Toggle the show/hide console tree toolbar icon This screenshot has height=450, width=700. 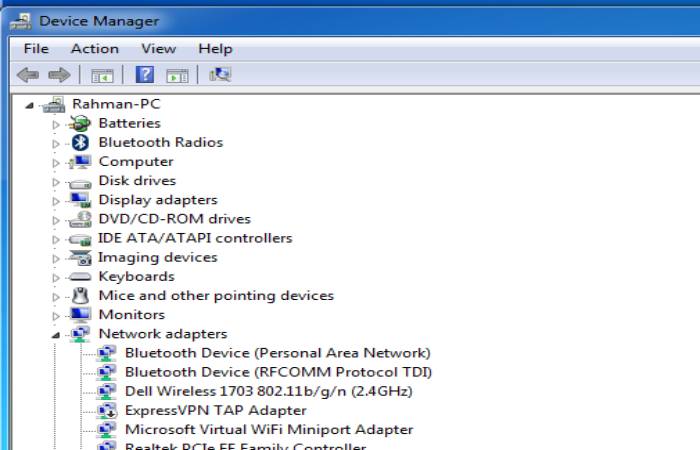point(102,75)
